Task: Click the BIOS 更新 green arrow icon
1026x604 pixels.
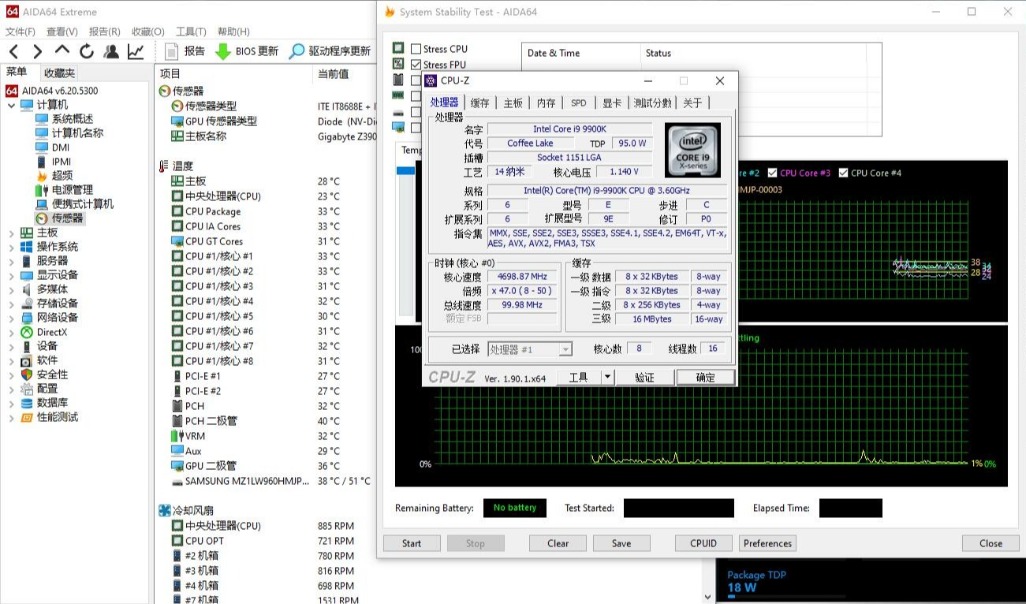Action: pos(222,50)
